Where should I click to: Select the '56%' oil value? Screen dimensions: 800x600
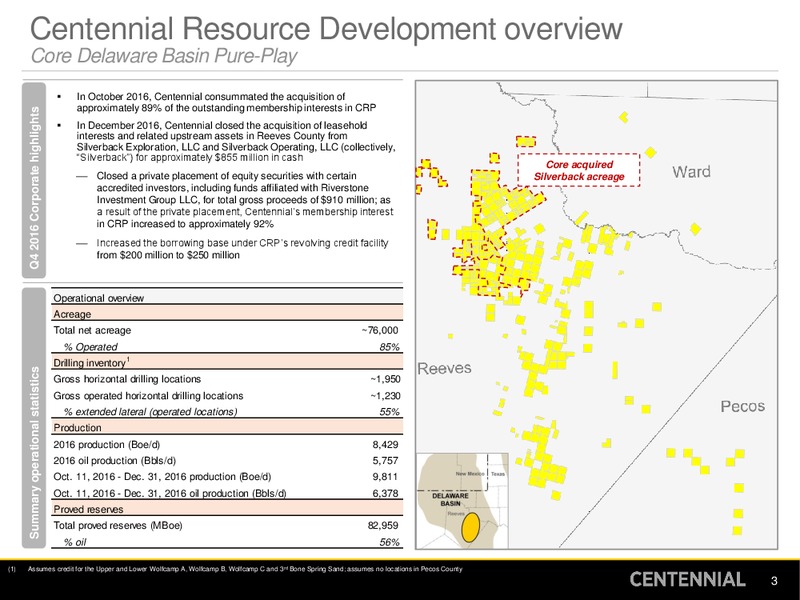[x=389, y=542]
